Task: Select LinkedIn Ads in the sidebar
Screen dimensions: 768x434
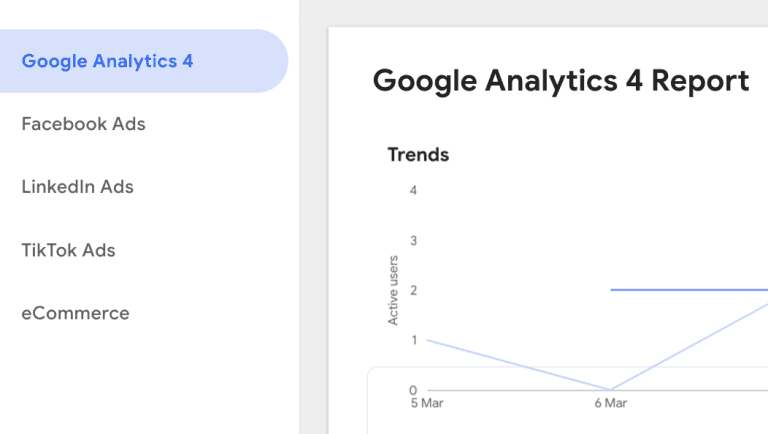Action: click(77, 187)
